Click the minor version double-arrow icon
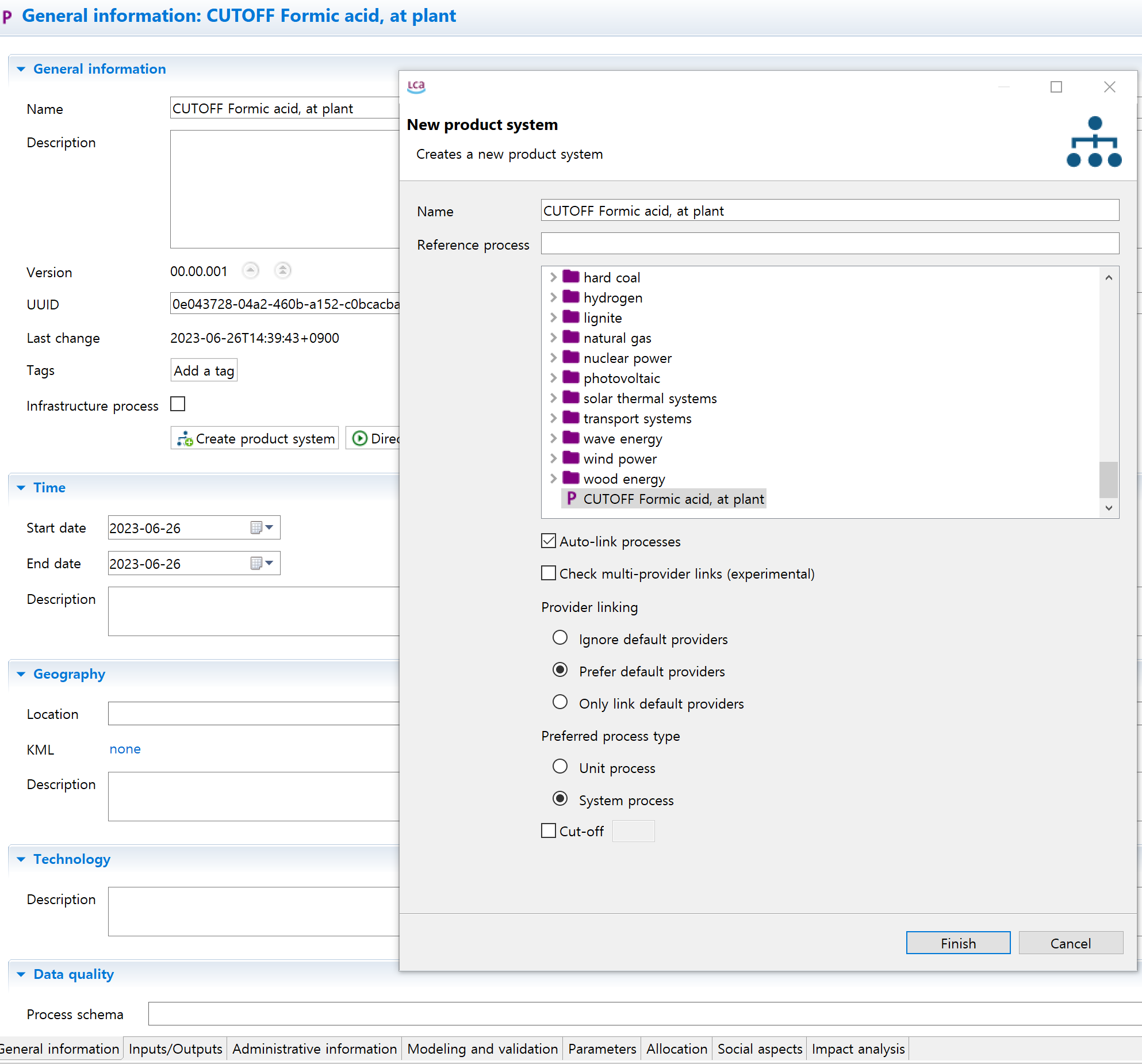The width and height of the screenshot is (1142, 1064). pos(282,271)
